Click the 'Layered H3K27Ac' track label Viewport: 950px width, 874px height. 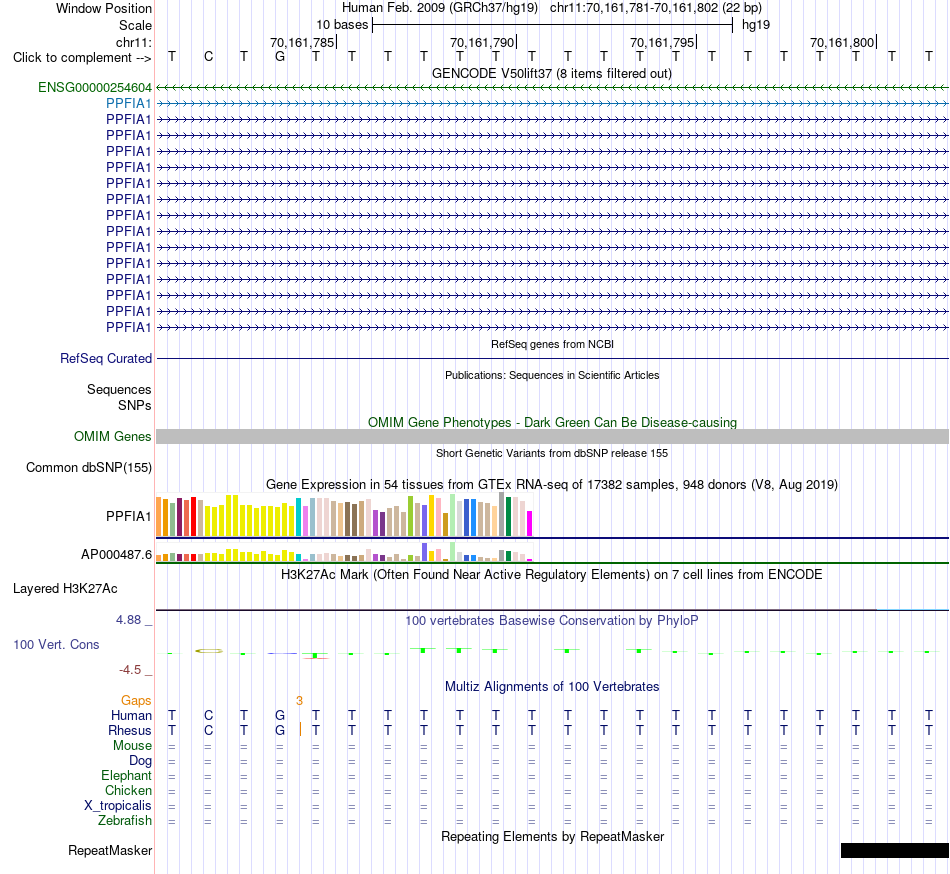click(x=65, y=589)
